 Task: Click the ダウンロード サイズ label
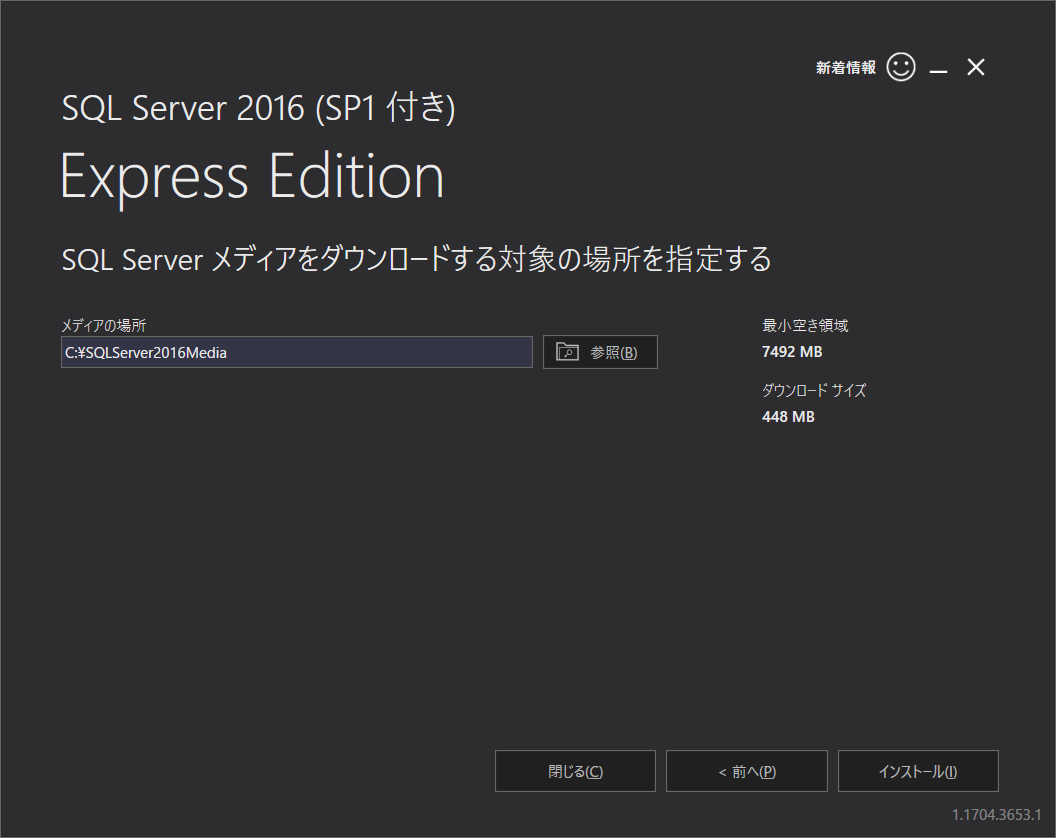814,390
